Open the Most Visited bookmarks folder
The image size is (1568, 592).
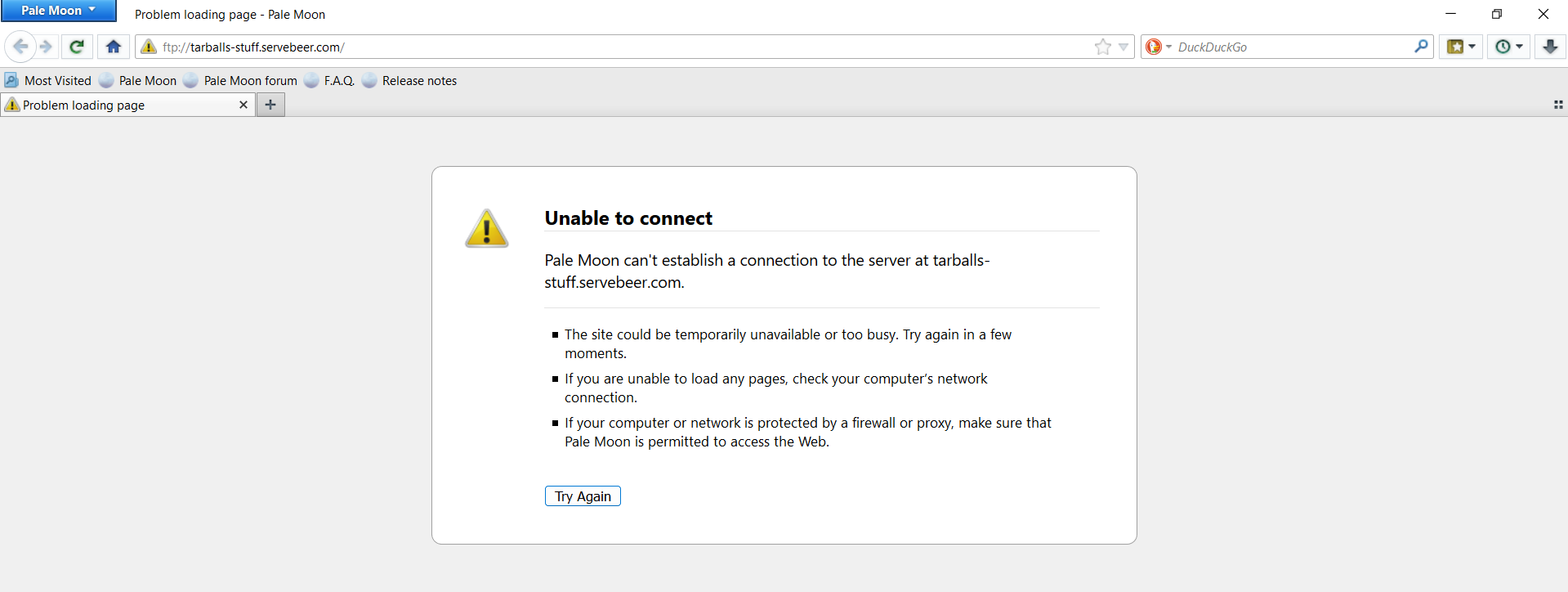pos(47,80)
